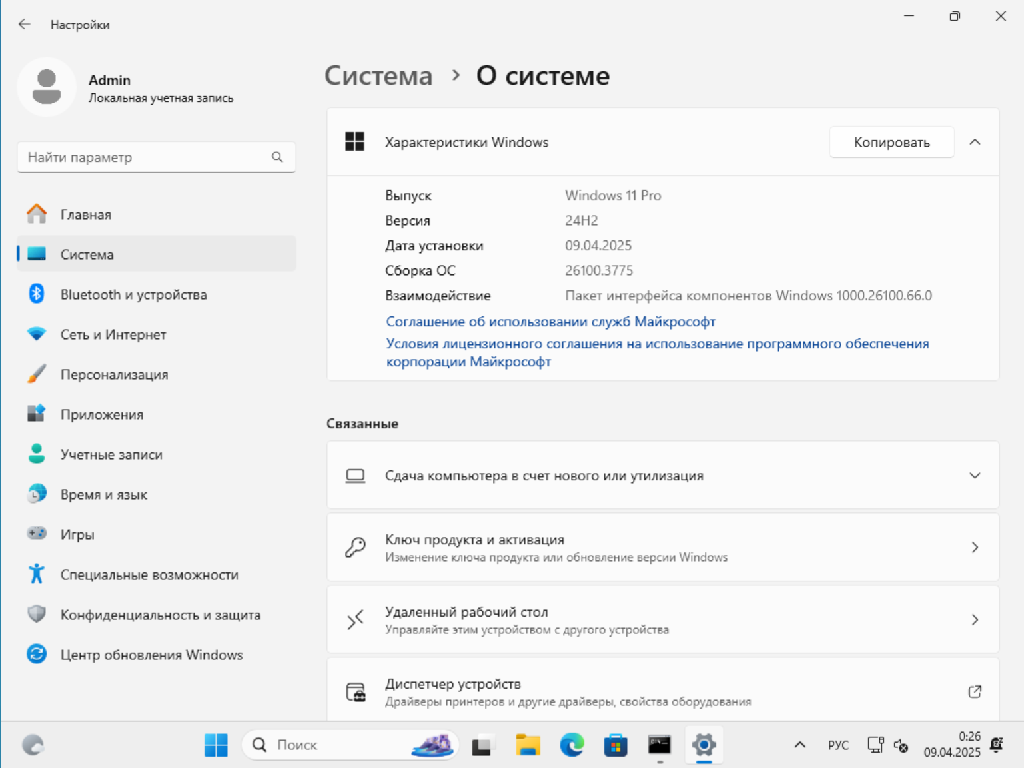
Task: Click the Time and language globe icon
Action: (x=37, y=494)
